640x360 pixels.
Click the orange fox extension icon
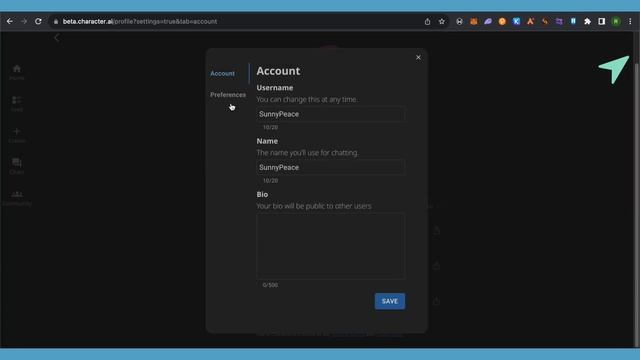[x=473, y=21]
